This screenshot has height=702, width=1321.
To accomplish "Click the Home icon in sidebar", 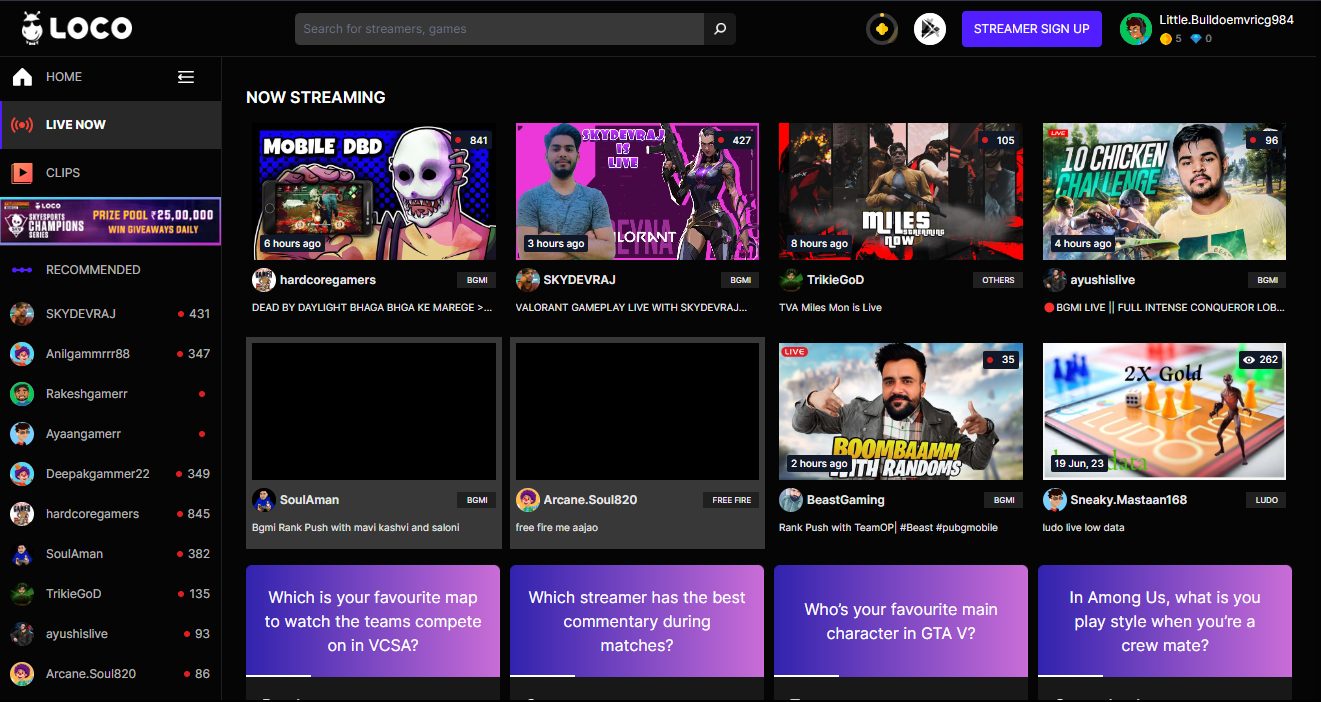I will click(22, 77).
